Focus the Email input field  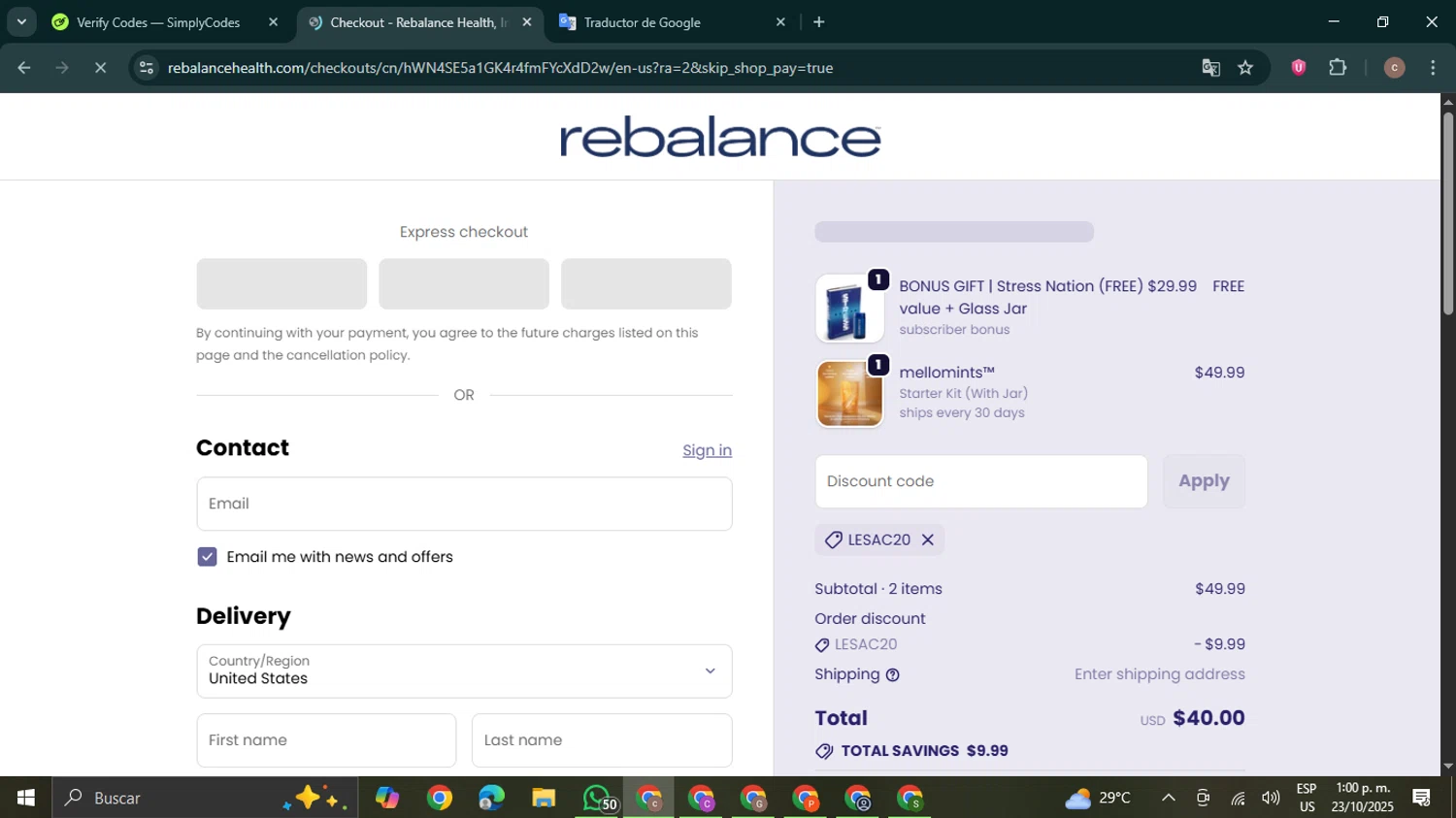(464, 504)
